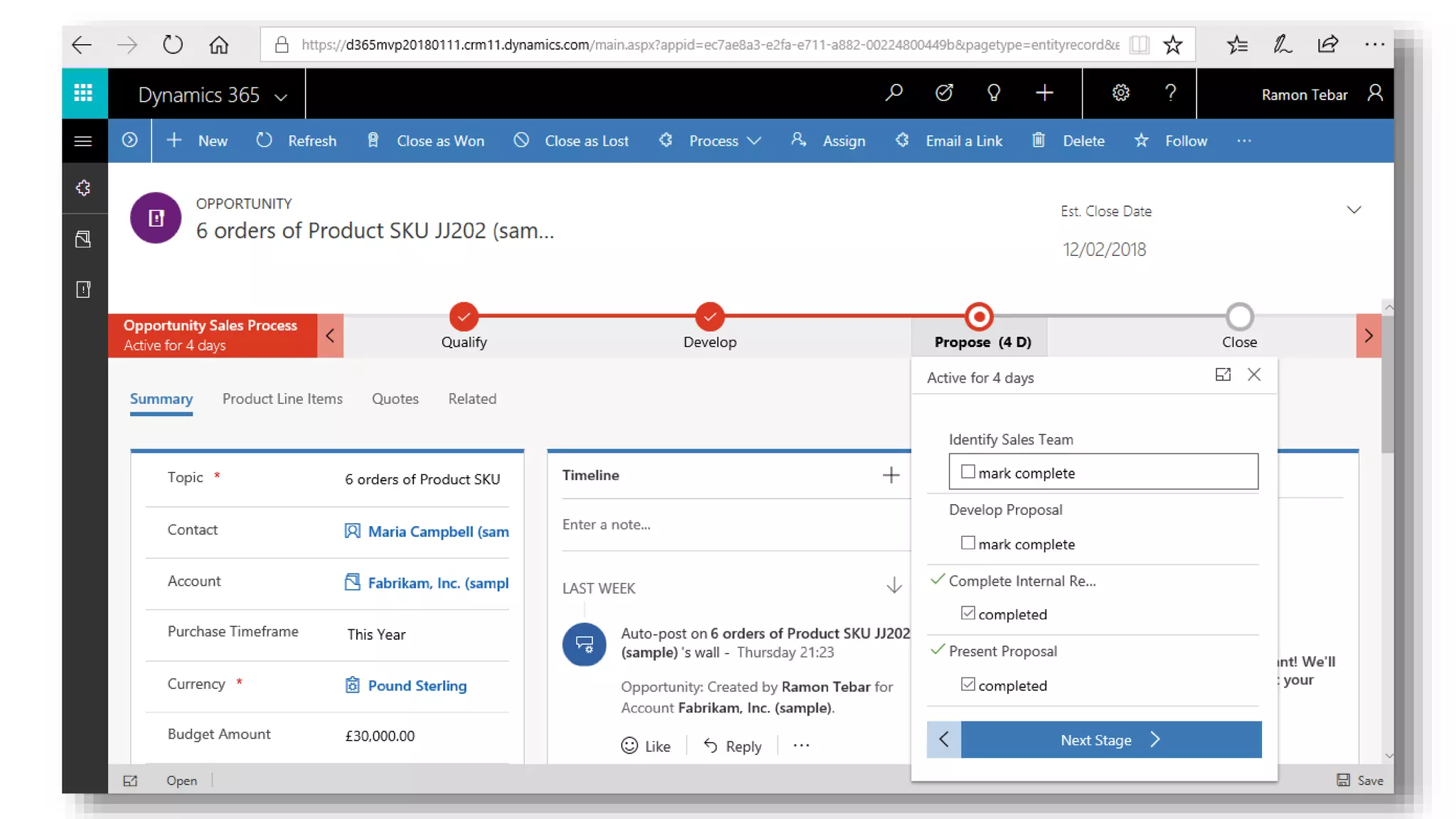Image resolution: width=1456 pixels, height=819 pixels.
Task: Add a timeline entry with plus icon
Action: click(x=891, y=475)
